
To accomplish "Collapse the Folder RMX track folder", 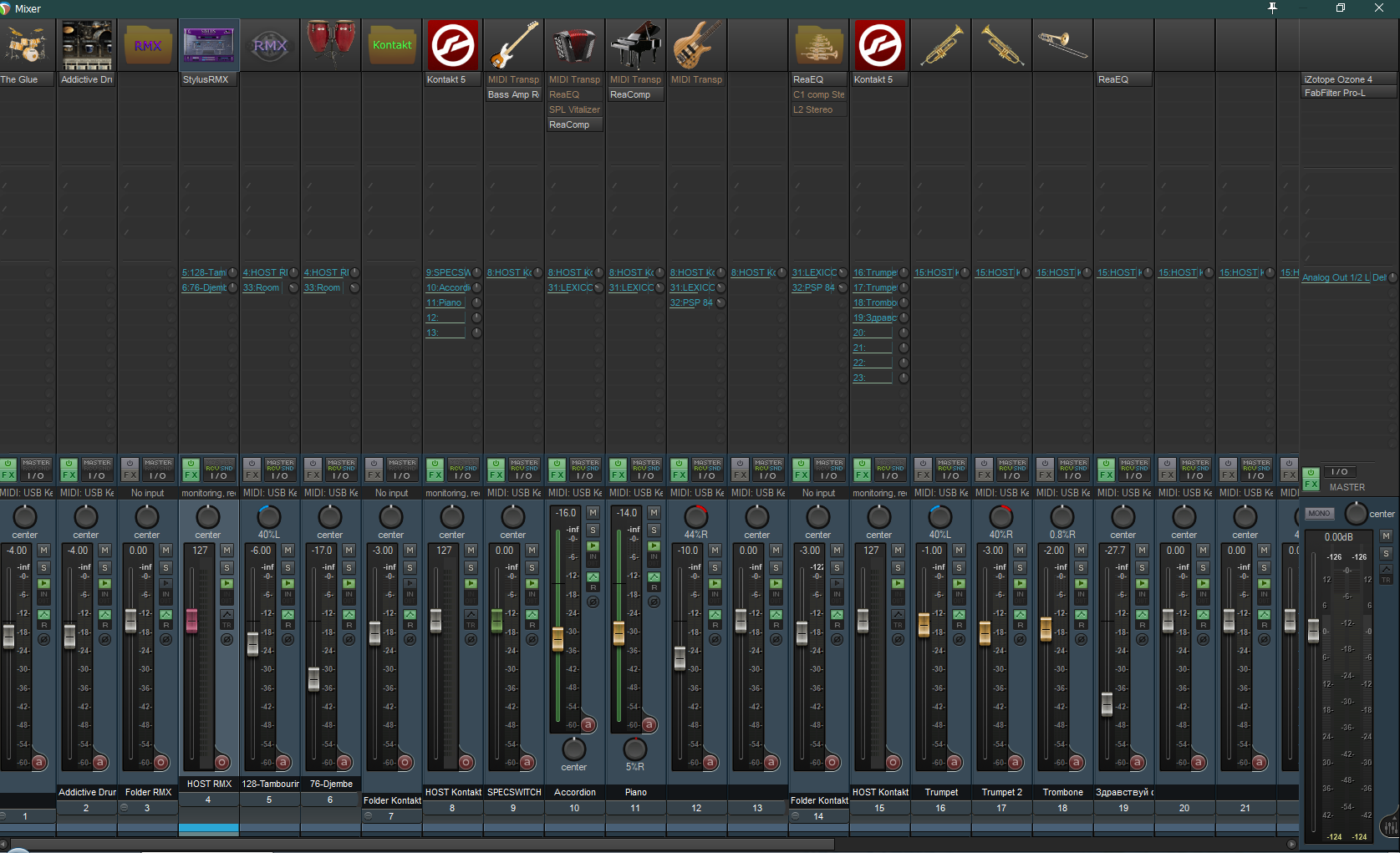I will [125, 807].
